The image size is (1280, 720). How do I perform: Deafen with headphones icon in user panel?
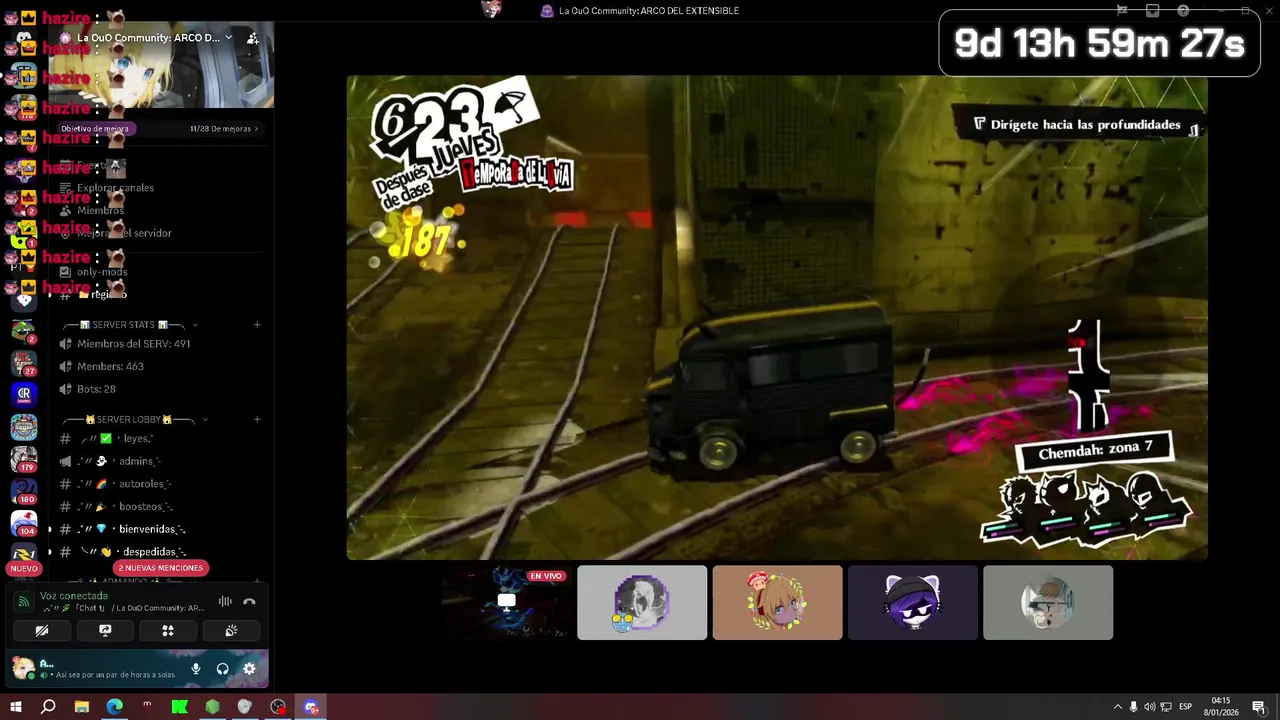222,668
